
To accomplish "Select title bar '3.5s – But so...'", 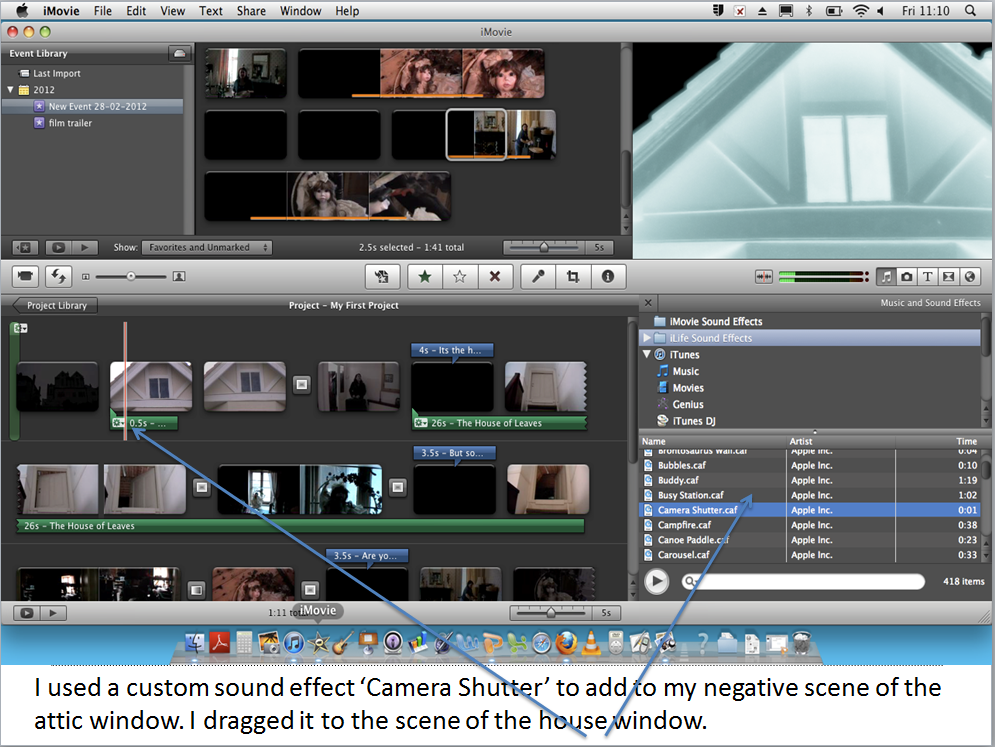I will click(454, 453).
